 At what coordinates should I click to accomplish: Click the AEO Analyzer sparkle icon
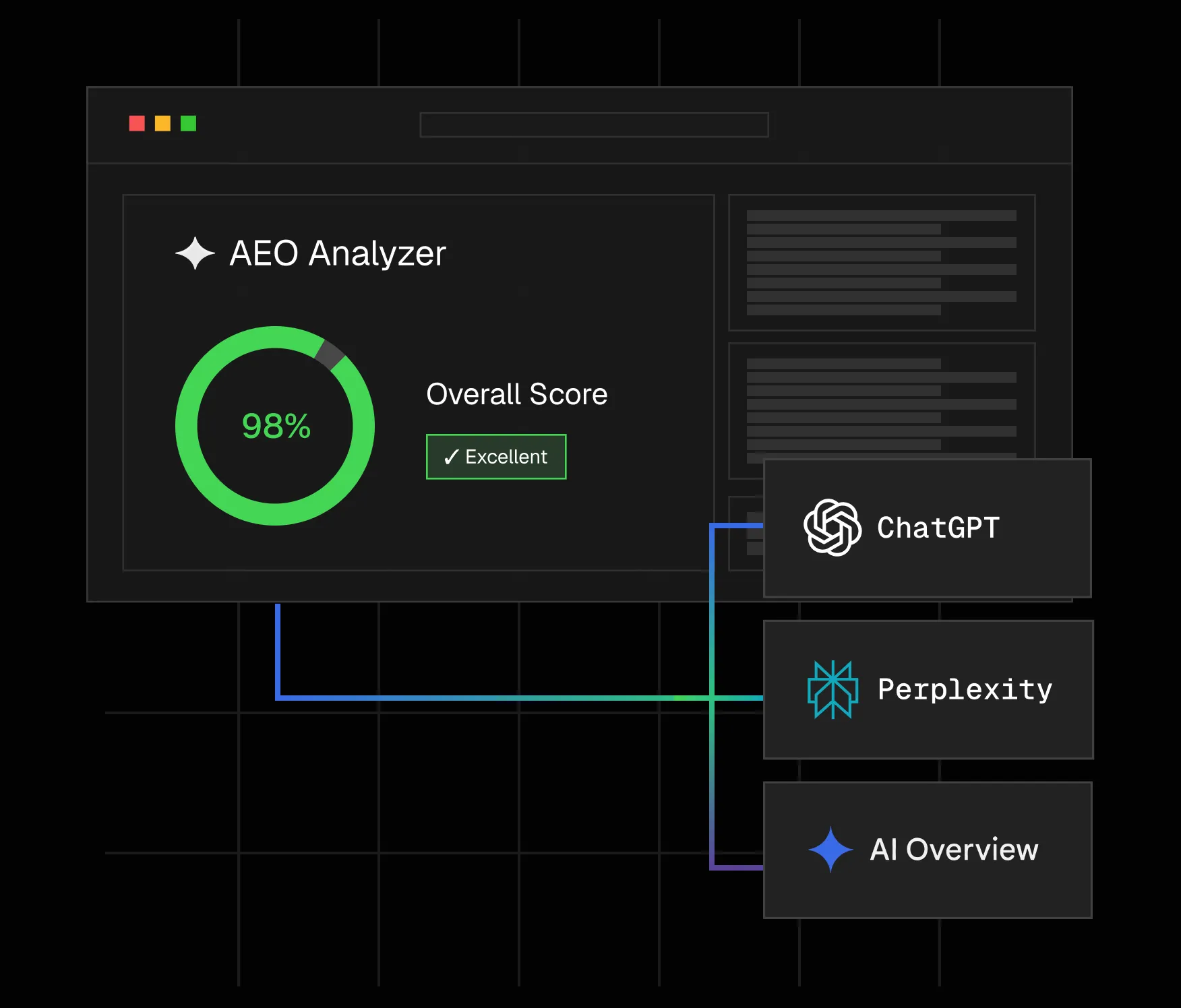click(195, 253)
